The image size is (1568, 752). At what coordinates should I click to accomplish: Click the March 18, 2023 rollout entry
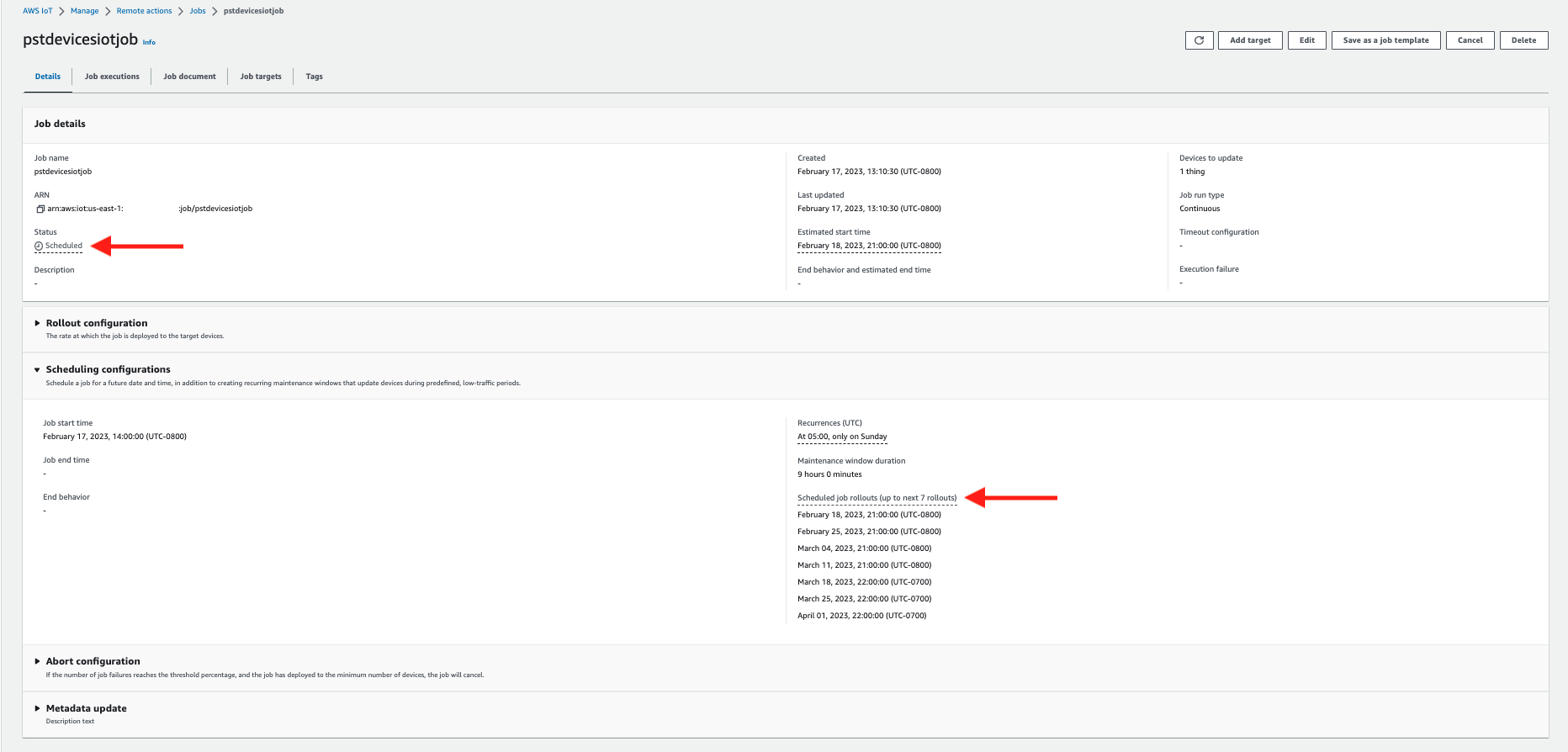coord(864,582)
